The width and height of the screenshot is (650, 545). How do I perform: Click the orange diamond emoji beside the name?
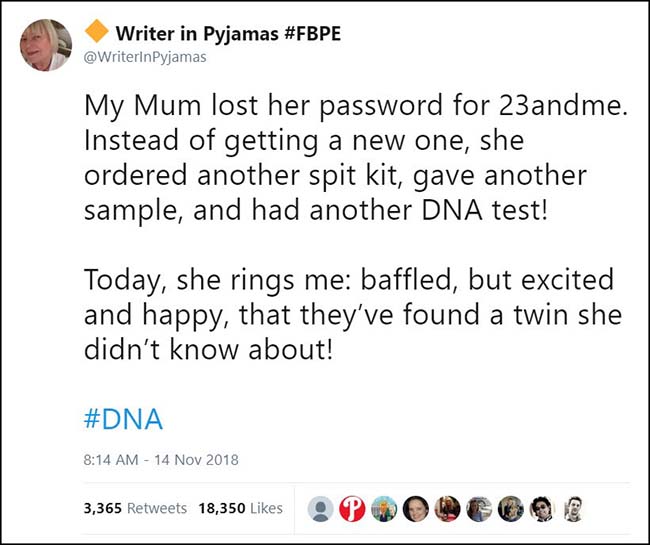click(x=97, y=34)
